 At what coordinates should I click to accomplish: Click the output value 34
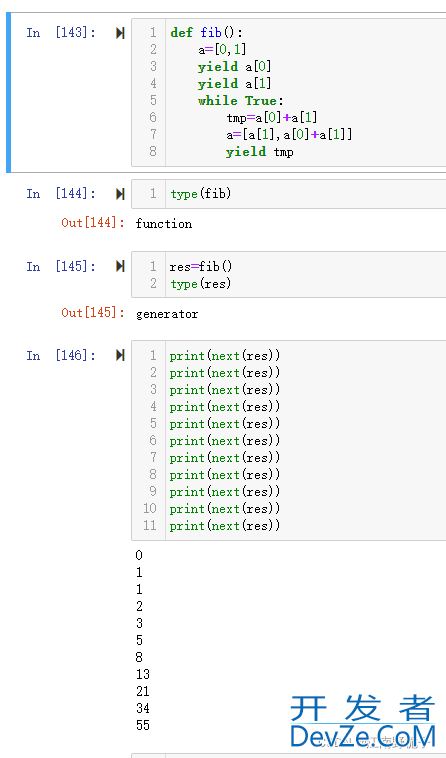click(143, 708)
